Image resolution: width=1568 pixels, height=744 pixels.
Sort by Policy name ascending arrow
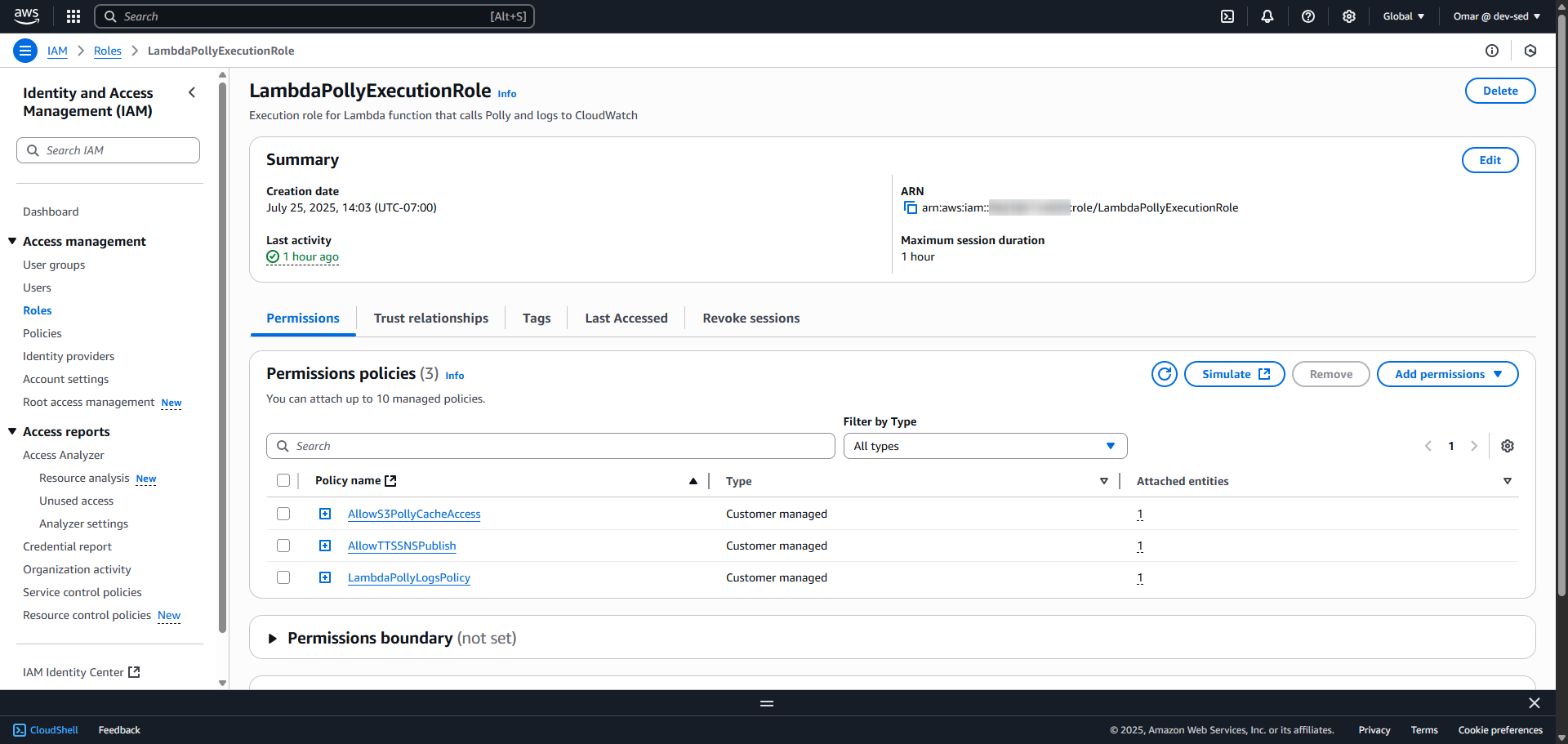click(x=693, y=481)
